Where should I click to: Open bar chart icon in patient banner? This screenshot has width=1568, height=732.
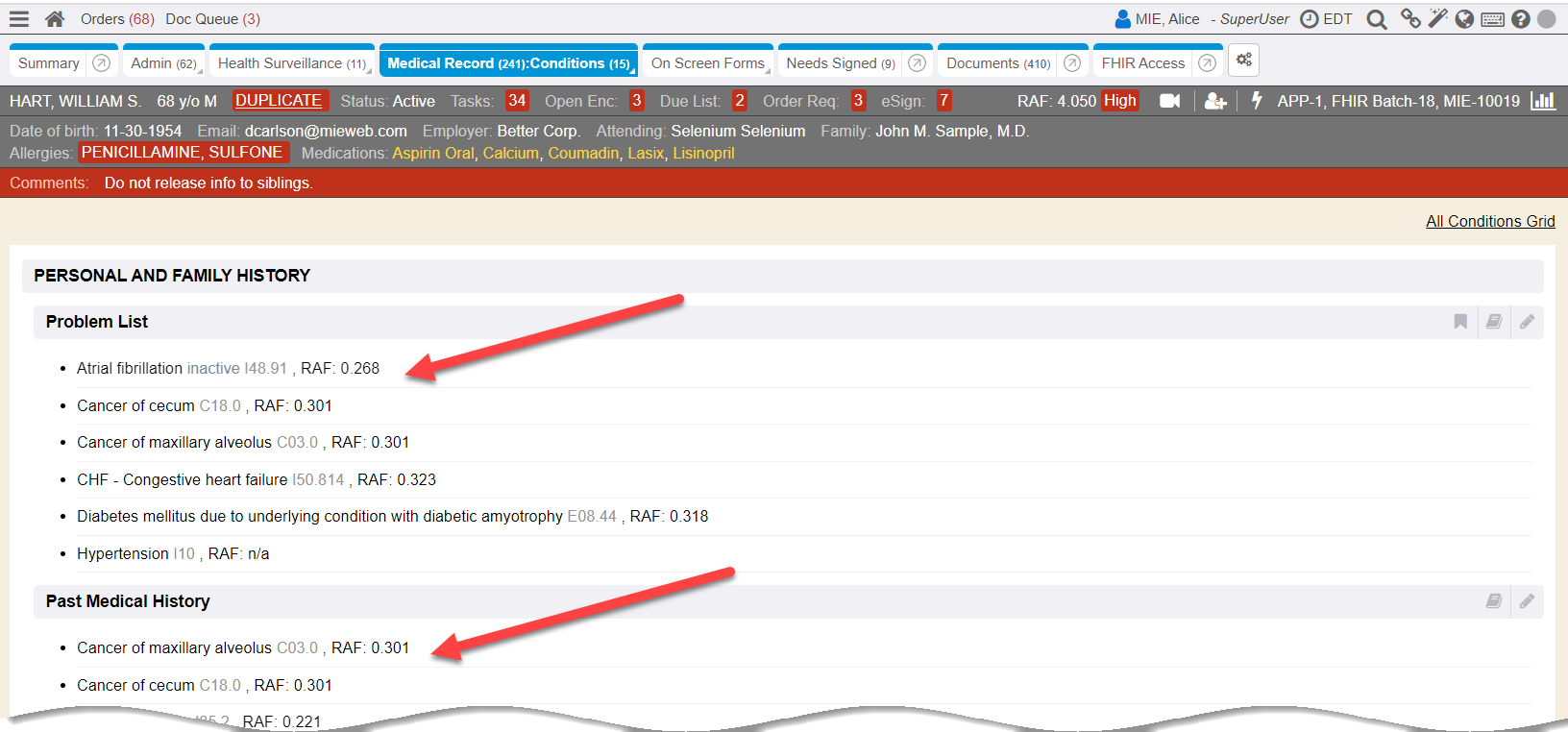1543,101
